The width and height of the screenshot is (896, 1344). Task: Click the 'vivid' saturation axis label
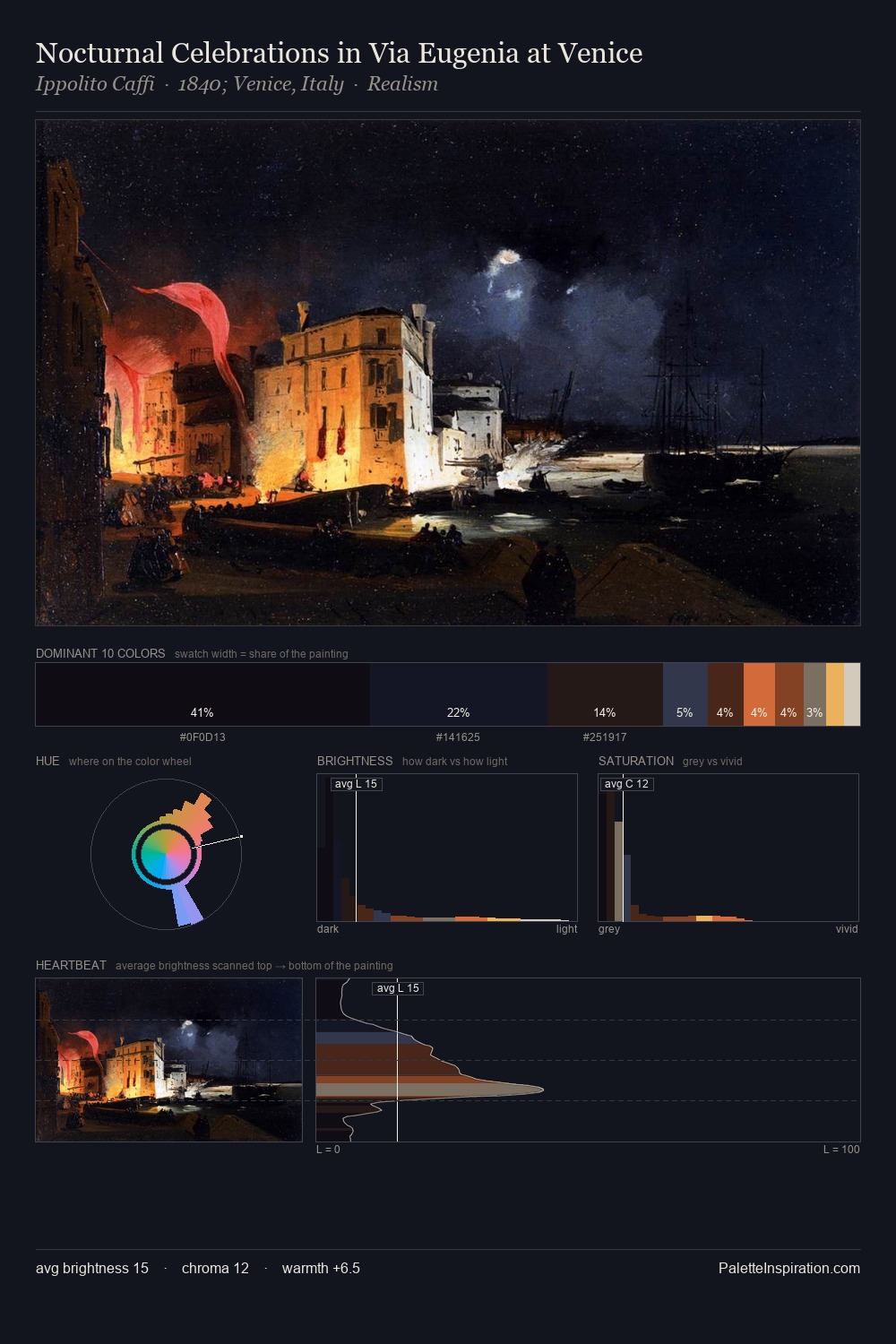point(847,929)
